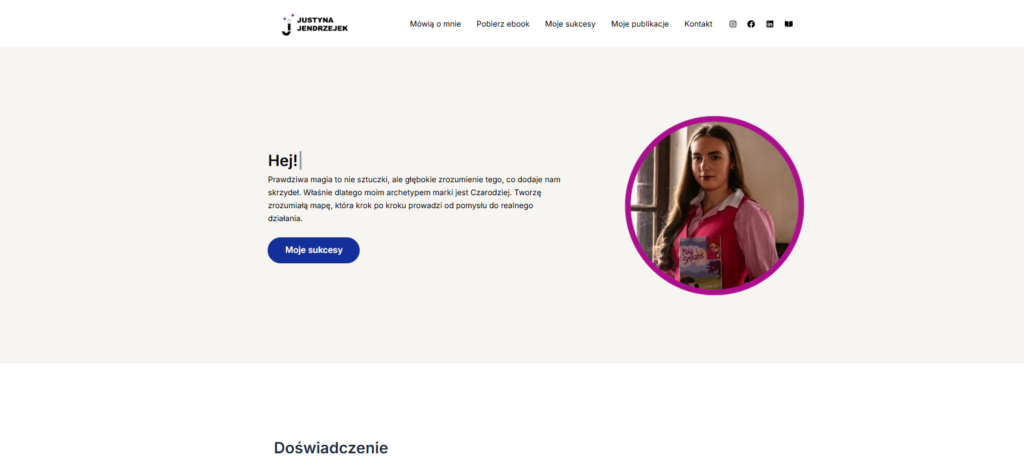Click the Justyna Jendrzejek logo
The height and width of the screenshot is (465, 1024).
point(315,24)
